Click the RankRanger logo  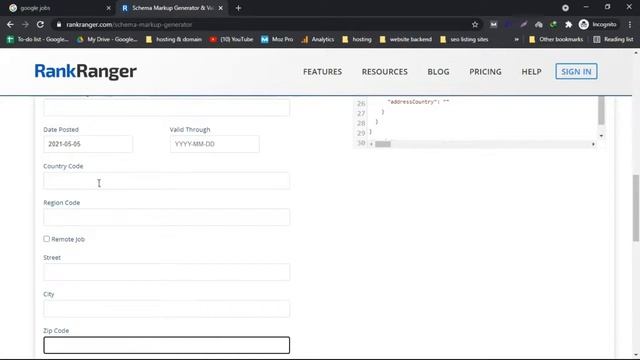[85, 71]
